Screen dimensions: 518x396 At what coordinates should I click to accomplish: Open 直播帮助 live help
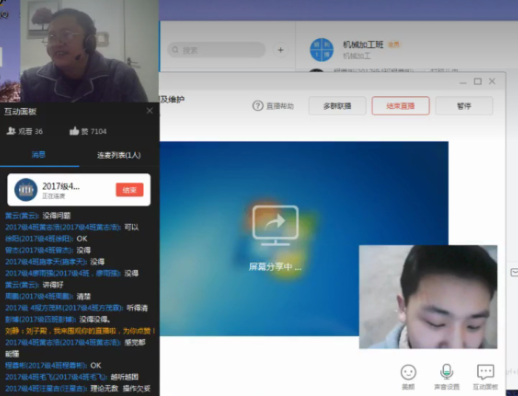(273, 106)
